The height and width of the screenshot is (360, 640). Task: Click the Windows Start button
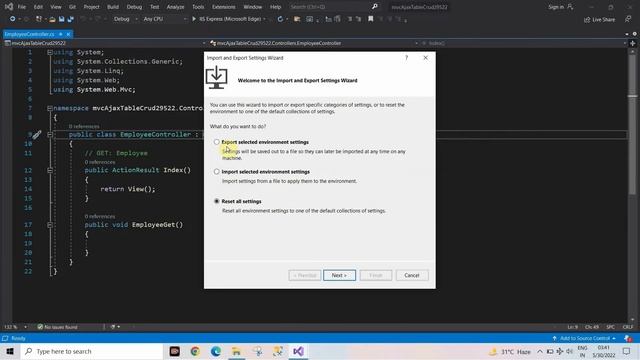pos(10,351)
